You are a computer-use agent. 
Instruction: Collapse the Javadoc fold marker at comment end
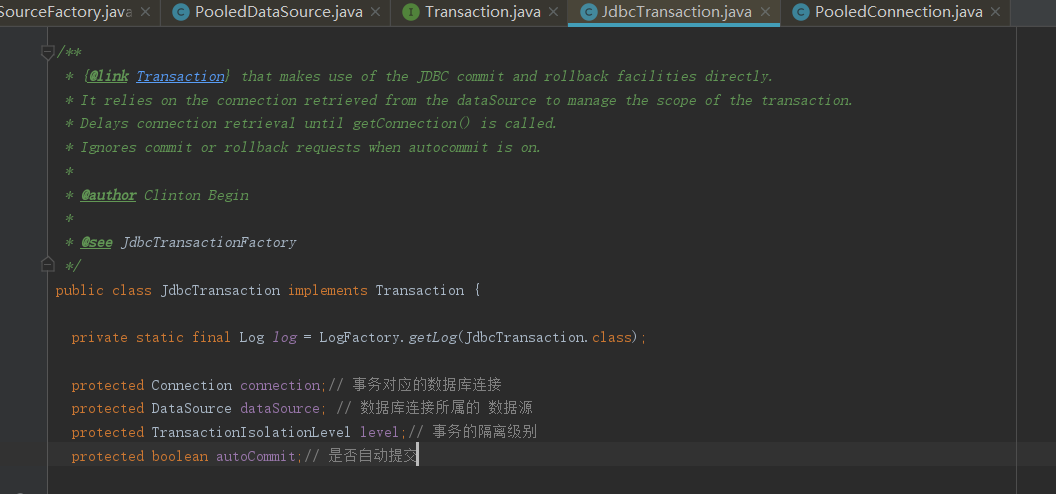coord(47,264)
